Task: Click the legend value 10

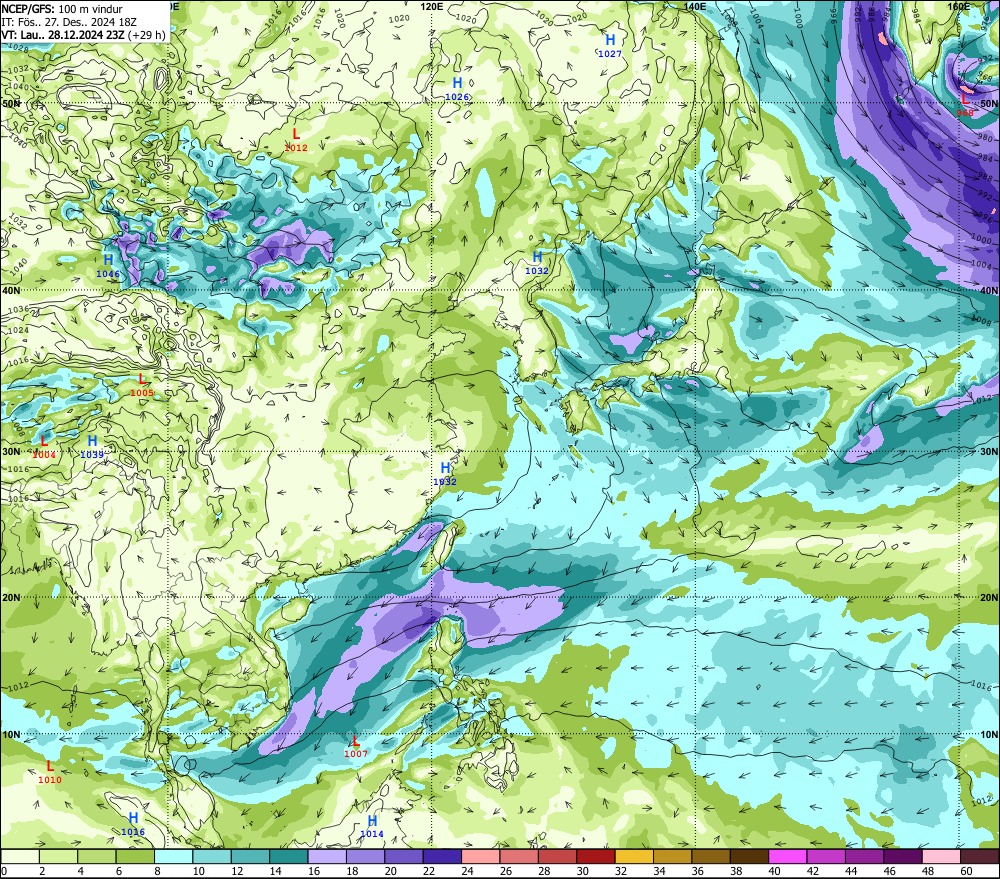Action: [198, 871]
